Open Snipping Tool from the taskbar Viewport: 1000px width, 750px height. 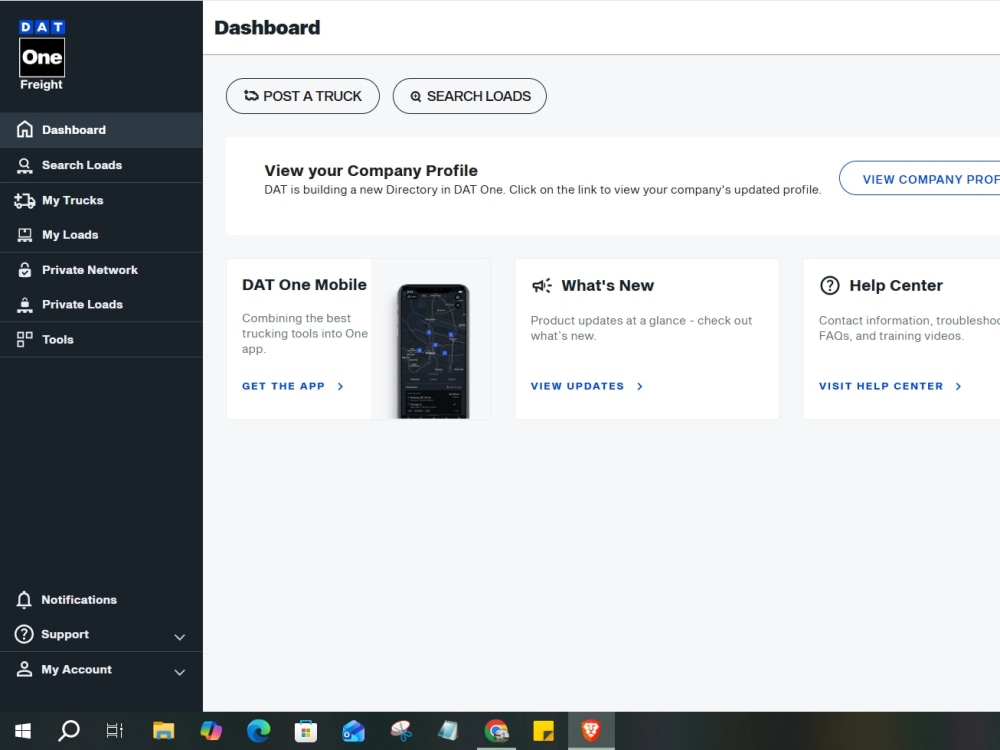tap(401, 731)
